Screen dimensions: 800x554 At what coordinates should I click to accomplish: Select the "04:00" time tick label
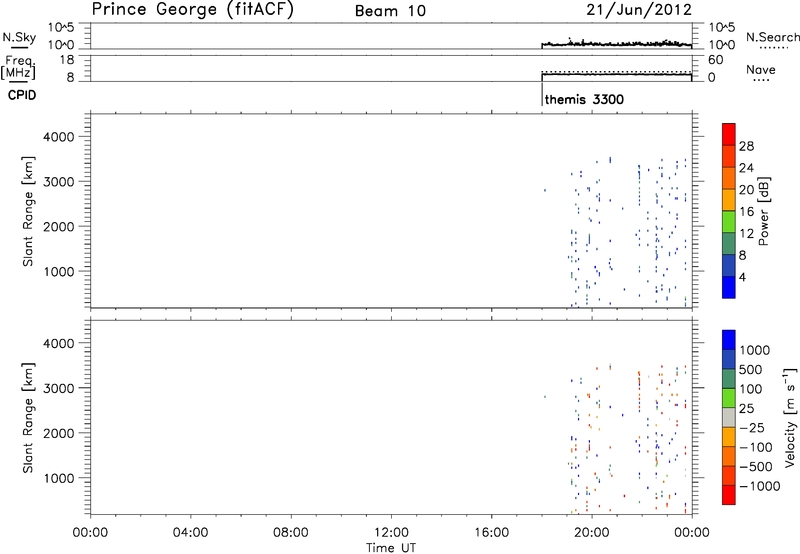[190, 533]
